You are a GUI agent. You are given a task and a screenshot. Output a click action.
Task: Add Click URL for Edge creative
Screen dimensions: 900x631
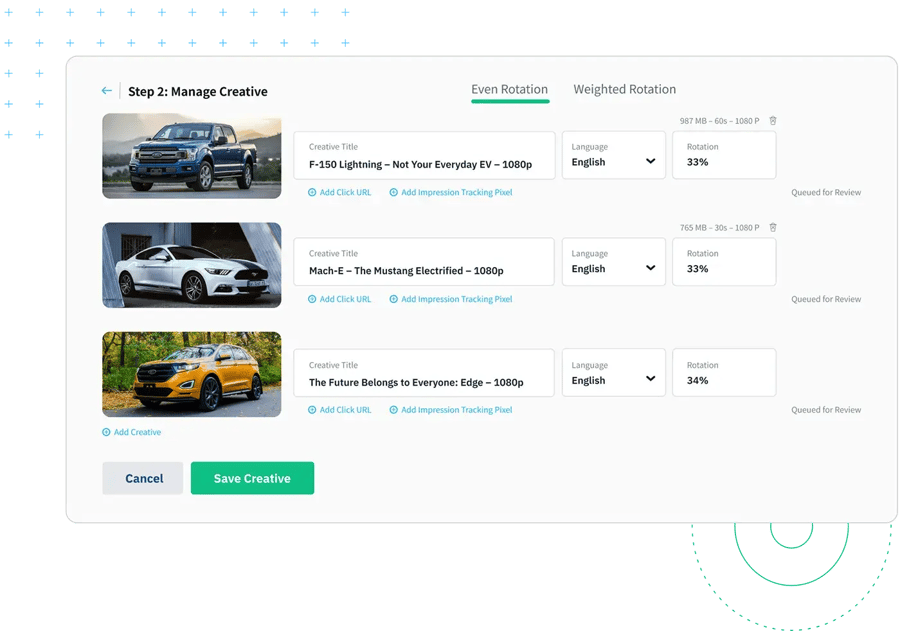[340, 410]
